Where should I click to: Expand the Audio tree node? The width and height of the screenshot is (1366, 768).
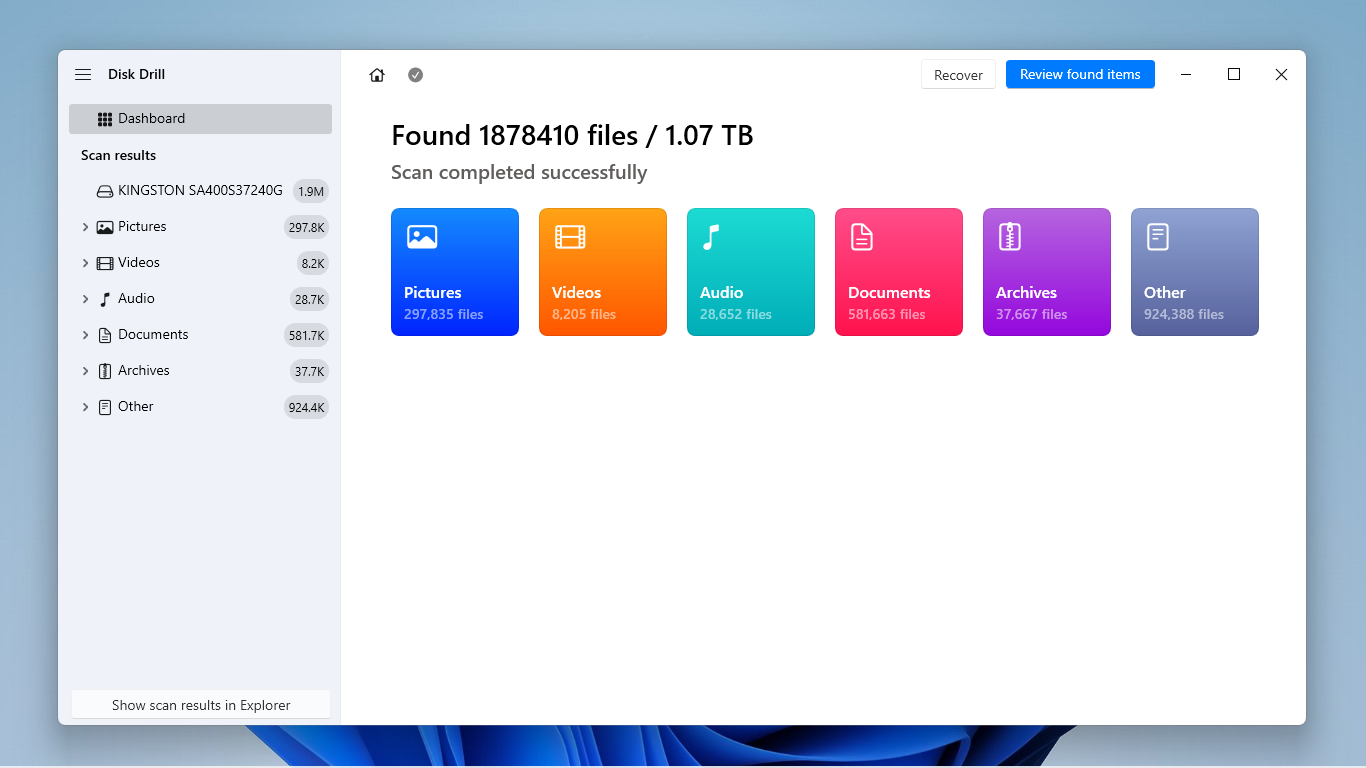pyautogui.click(x=85, y=299)
